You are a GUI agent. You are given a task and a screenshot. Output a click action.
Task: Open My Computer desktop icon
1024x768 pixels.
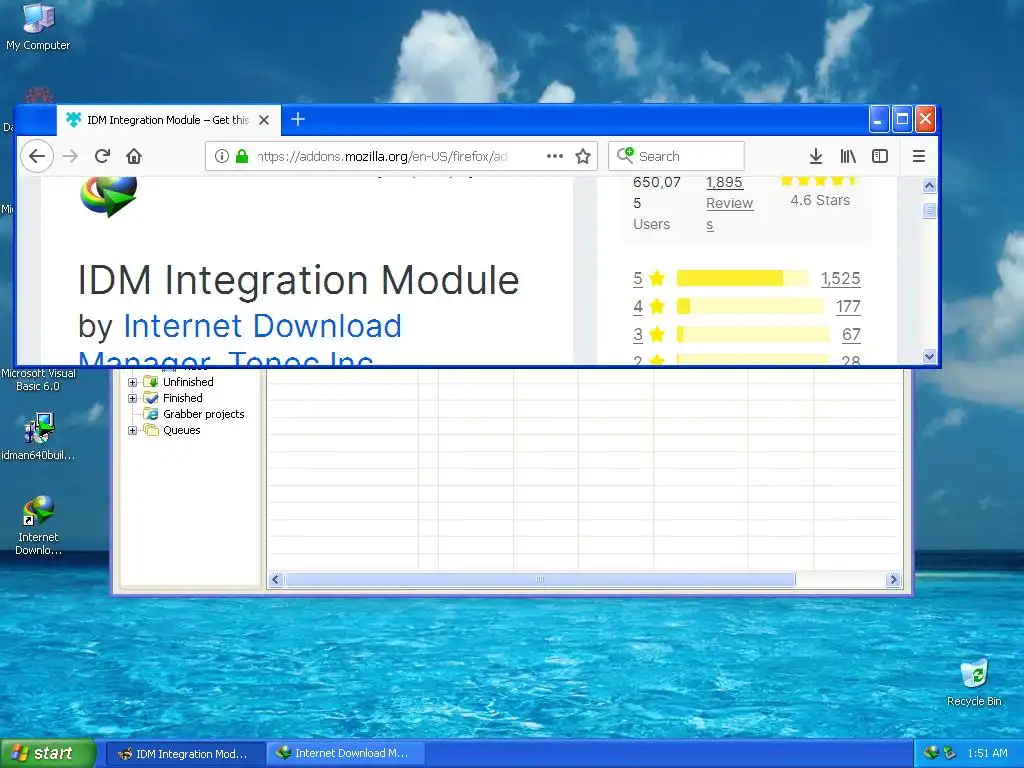point(38,27)
